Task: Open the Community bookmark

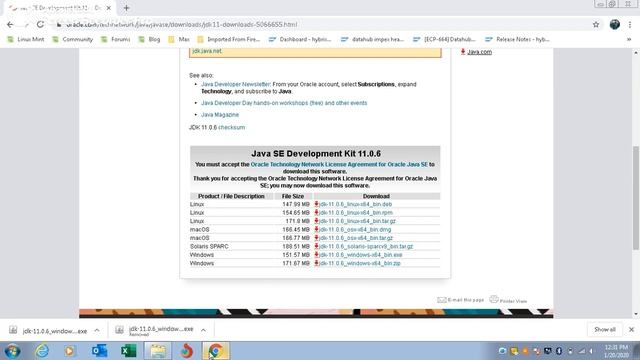Action: click(x=73, y=39)
